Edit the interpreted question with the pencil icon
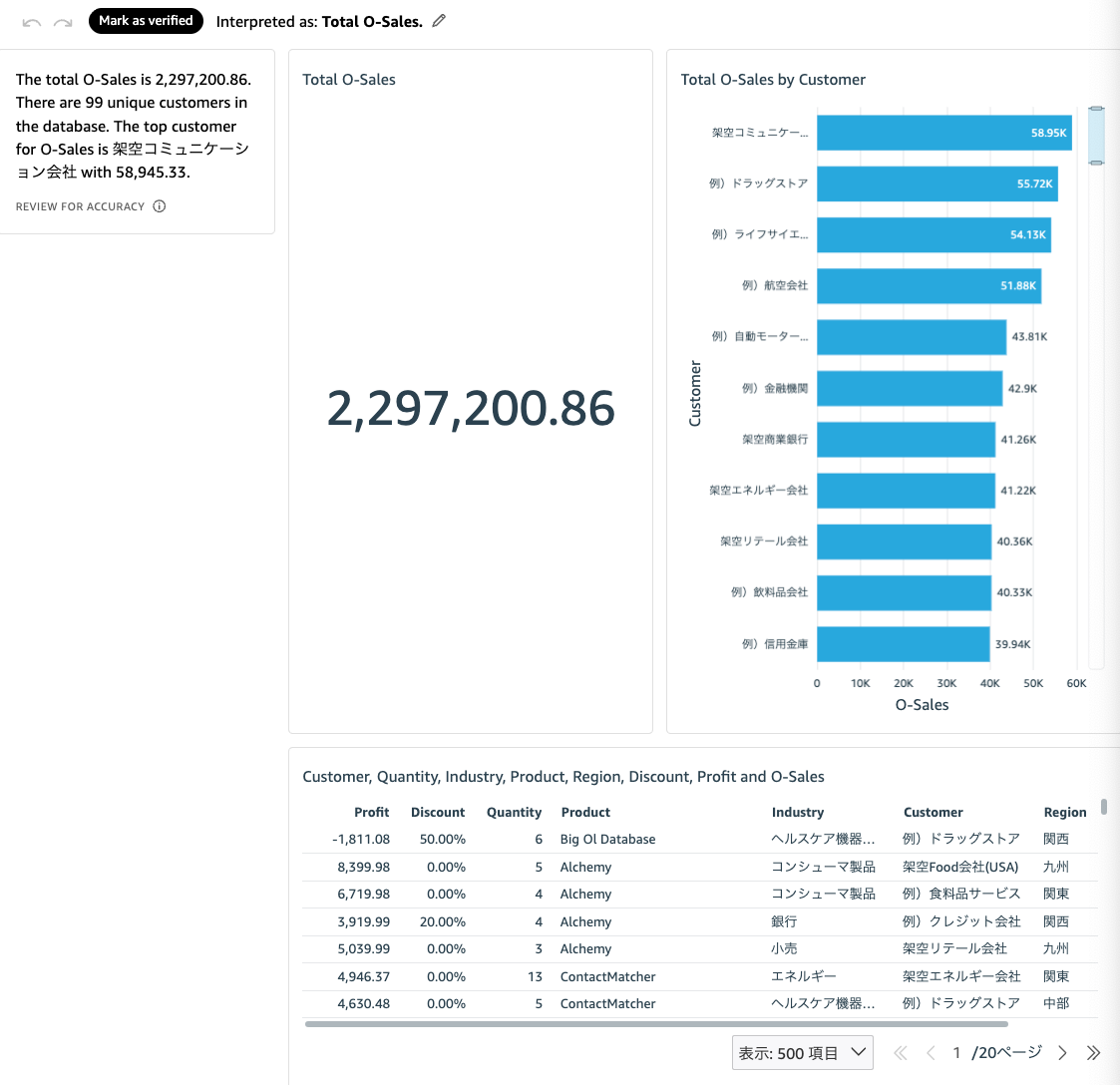This screenshot has width=1120, height=1085. pos(437,21)
